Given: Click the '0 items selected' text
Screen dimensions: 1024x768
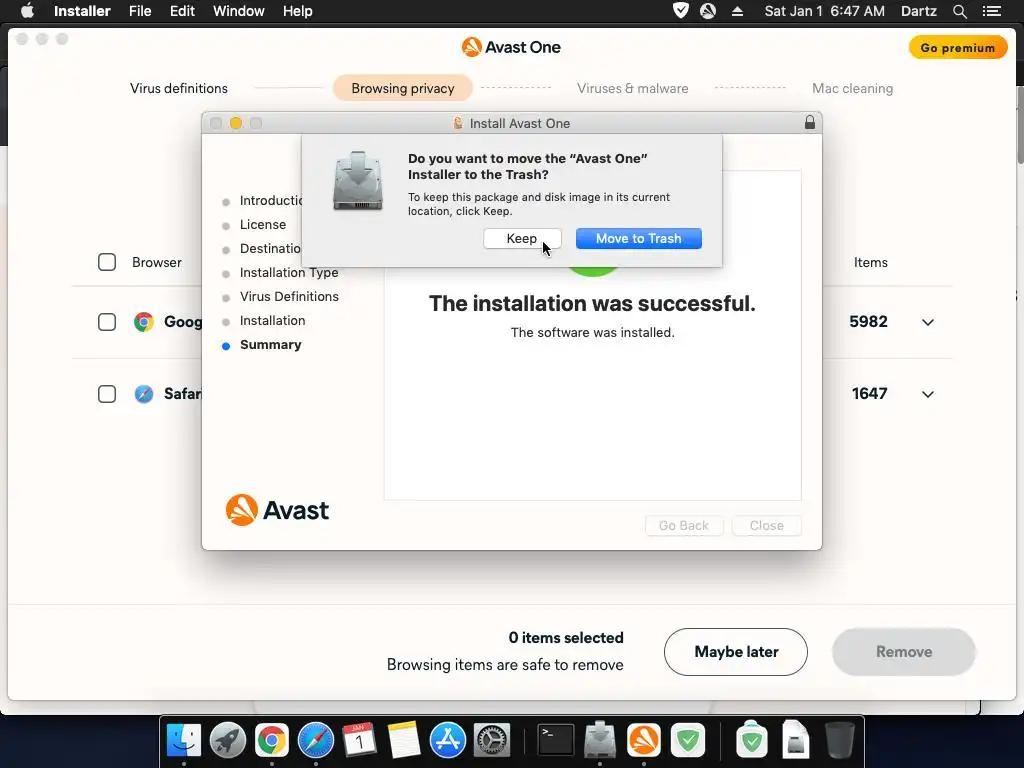Looking at the screenshot, I should pyautogui.click(x=566, y=637).
